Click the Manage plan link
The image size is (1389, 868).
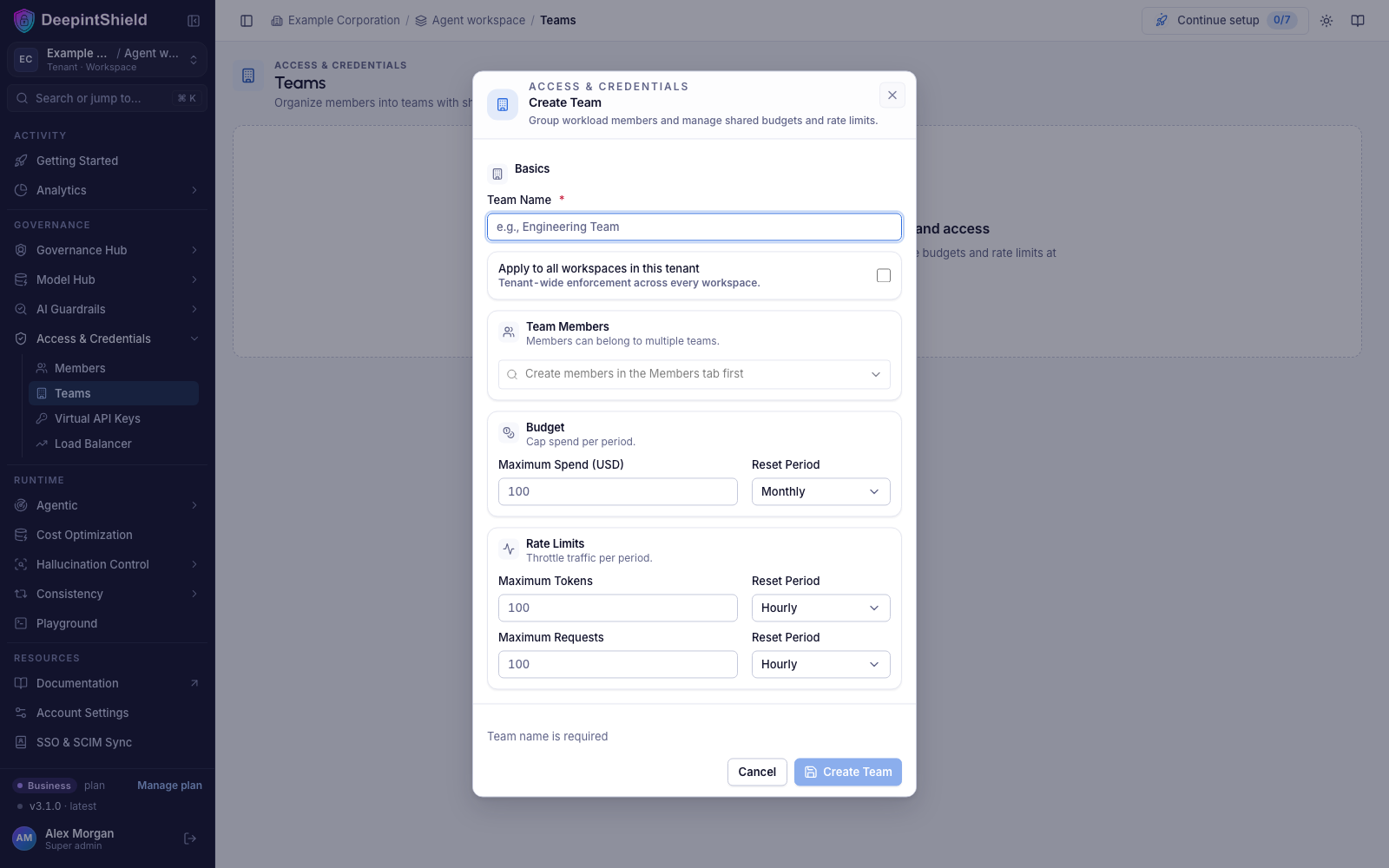169,786
